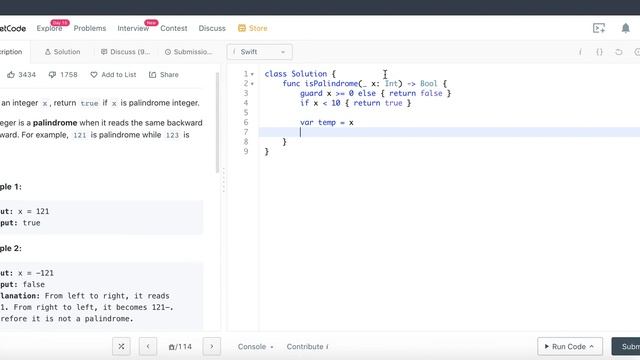Screen dimensions: 640x360
Task: Click the thumbs-down dislike icon
Action: 52,75
